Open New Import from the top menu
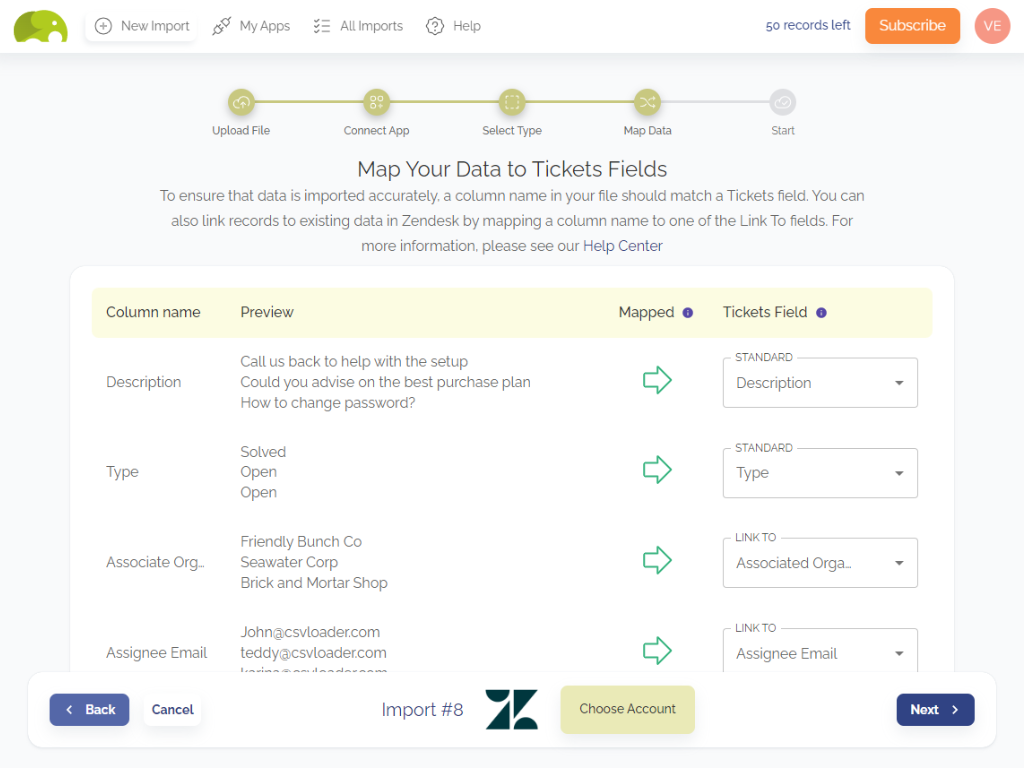Viewport: 1024px width, 768px height. [142, 26]
